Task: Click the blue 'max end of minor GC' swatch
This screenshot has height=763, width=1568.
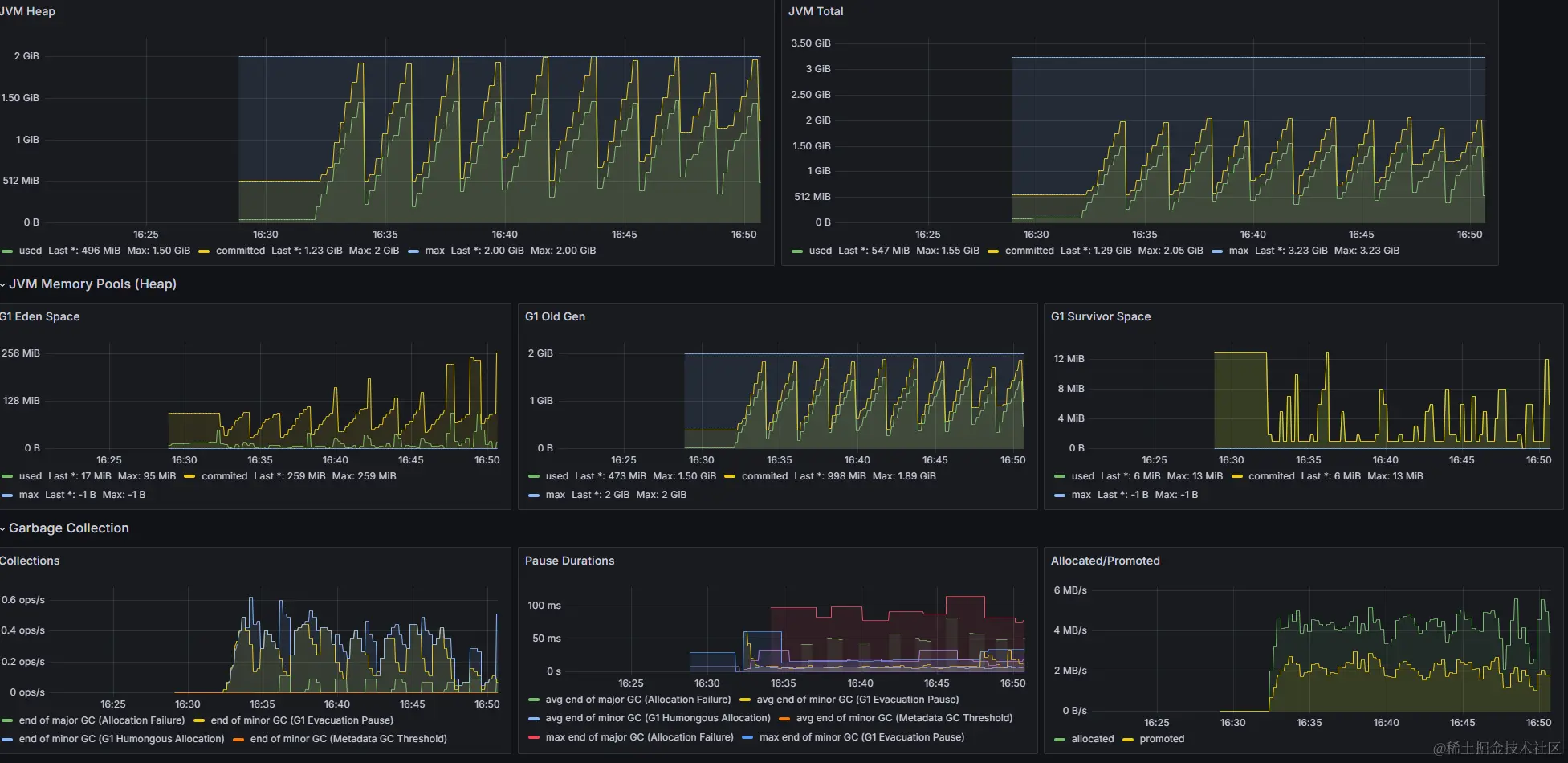Action: point(747,738)
